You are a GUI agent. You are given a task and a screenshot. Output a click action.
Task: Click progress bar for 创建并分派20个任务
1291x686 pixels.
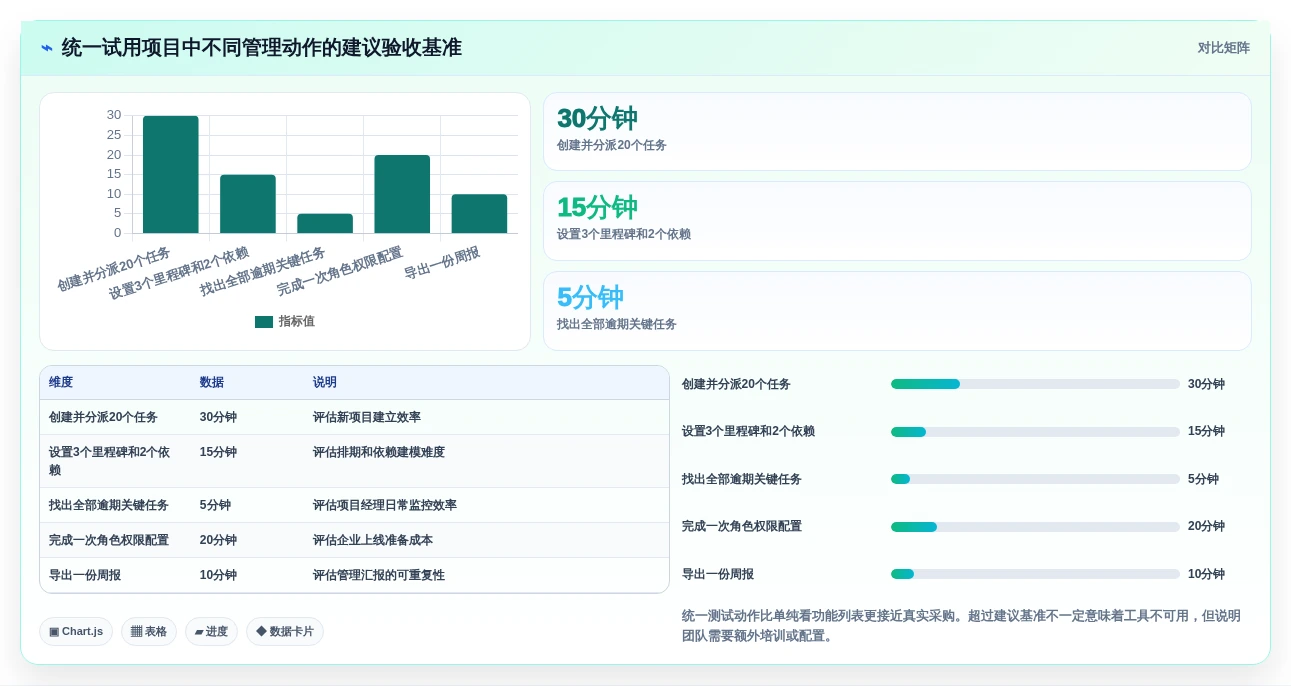click(1035, 384)
